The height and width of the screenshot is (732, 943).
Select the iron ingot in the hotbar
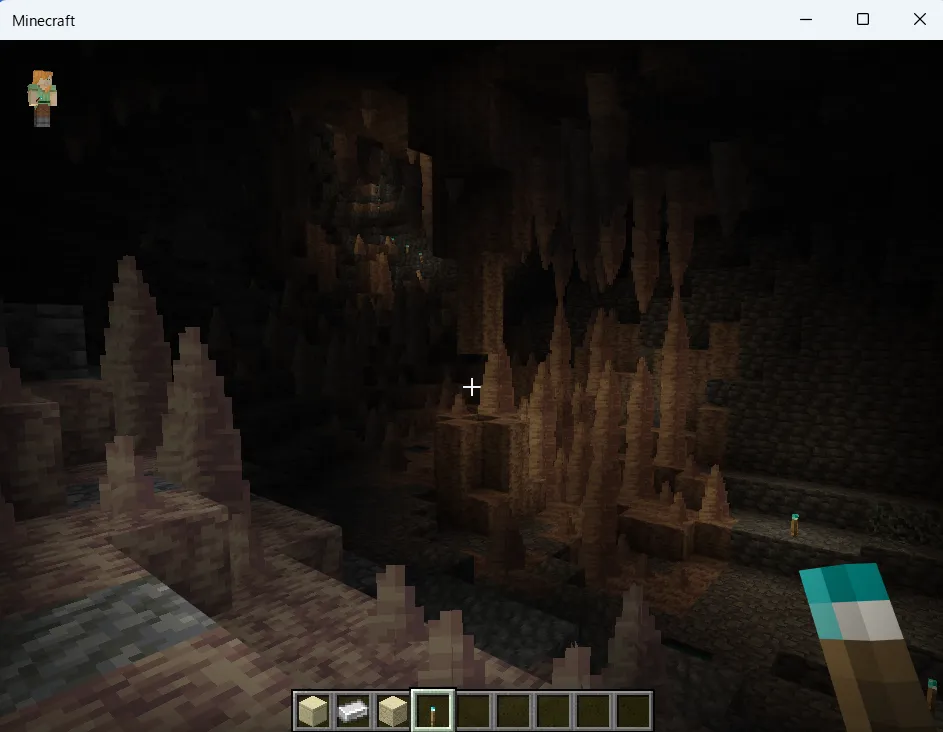point(353,711)
